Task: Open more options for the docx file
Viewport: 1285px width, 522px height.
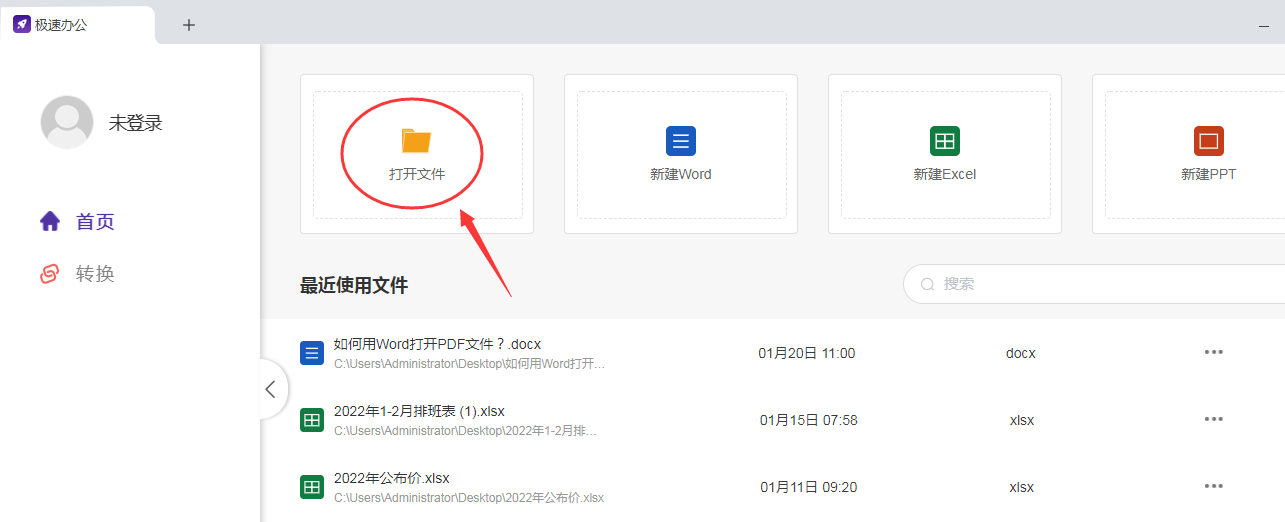Action: tap(1214, 352)
